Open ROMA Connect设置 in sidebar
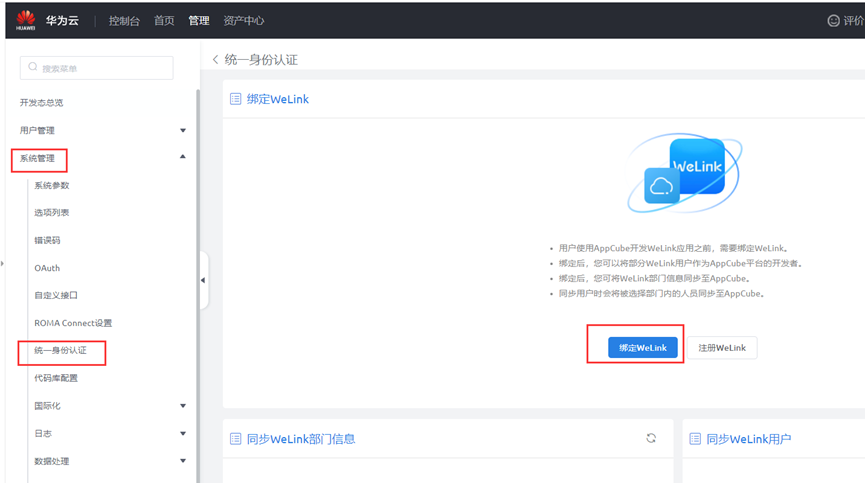This screenshot has height=483, width=865. tap(73, 323)
